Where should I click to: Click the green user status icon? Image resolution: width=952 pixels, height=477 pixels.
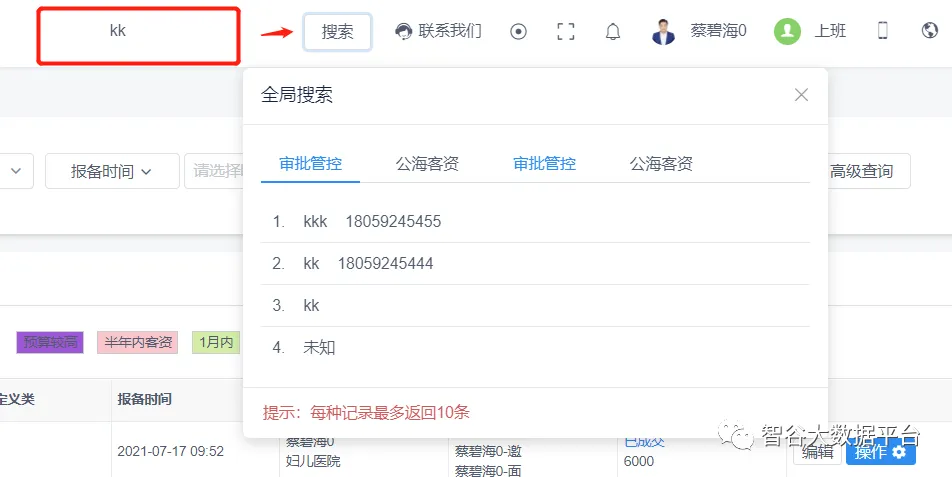click(788, 31)
